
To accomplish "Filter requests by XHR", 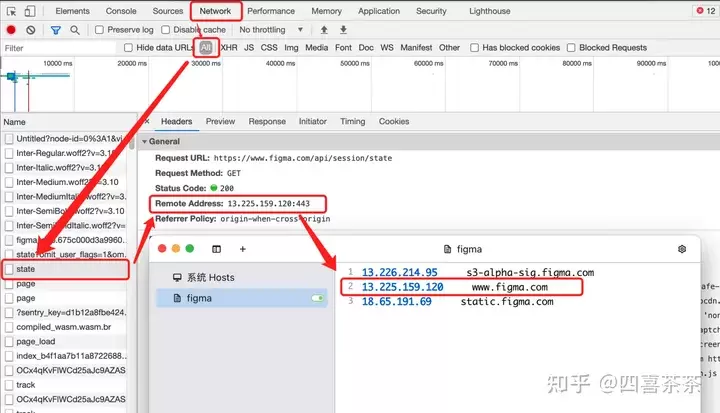I will pyautogui.click(x=229, y=48).
